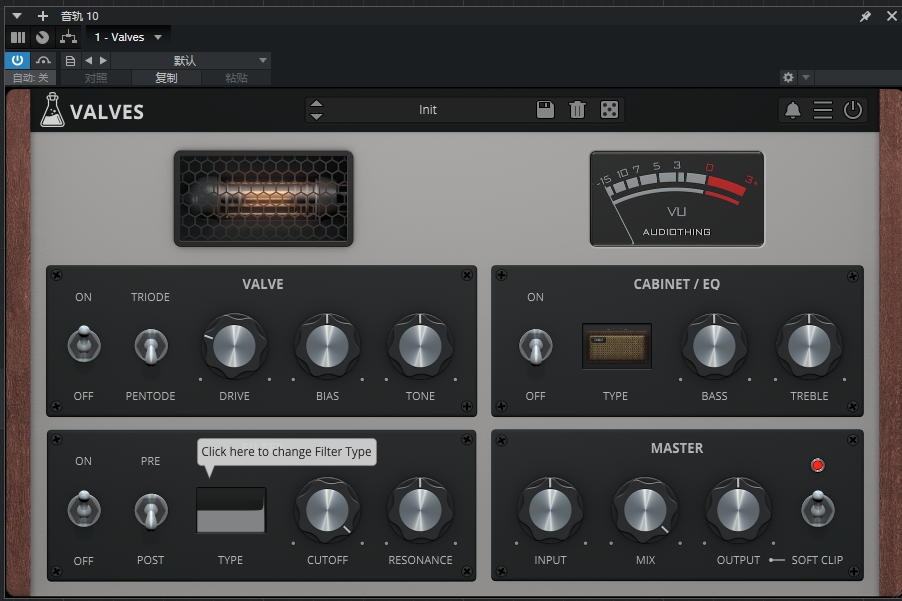Click the Mix knob
902x601 pixels.
[645, 511]
